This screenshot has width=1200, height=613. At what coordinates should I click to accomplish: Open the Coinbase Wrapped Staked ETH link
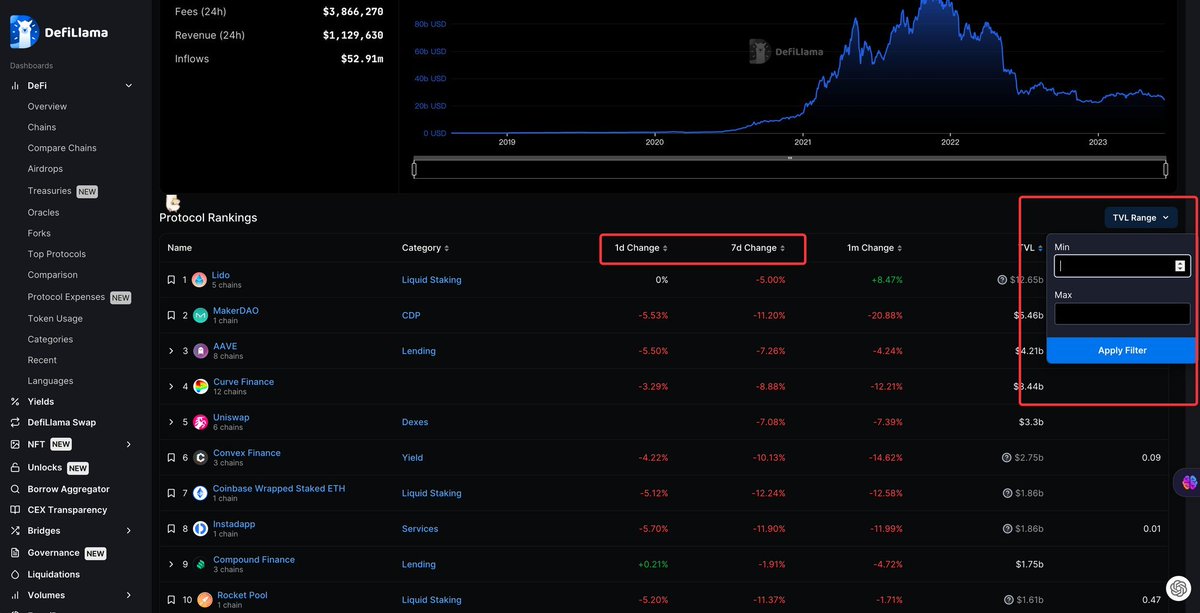coord(279,488)
